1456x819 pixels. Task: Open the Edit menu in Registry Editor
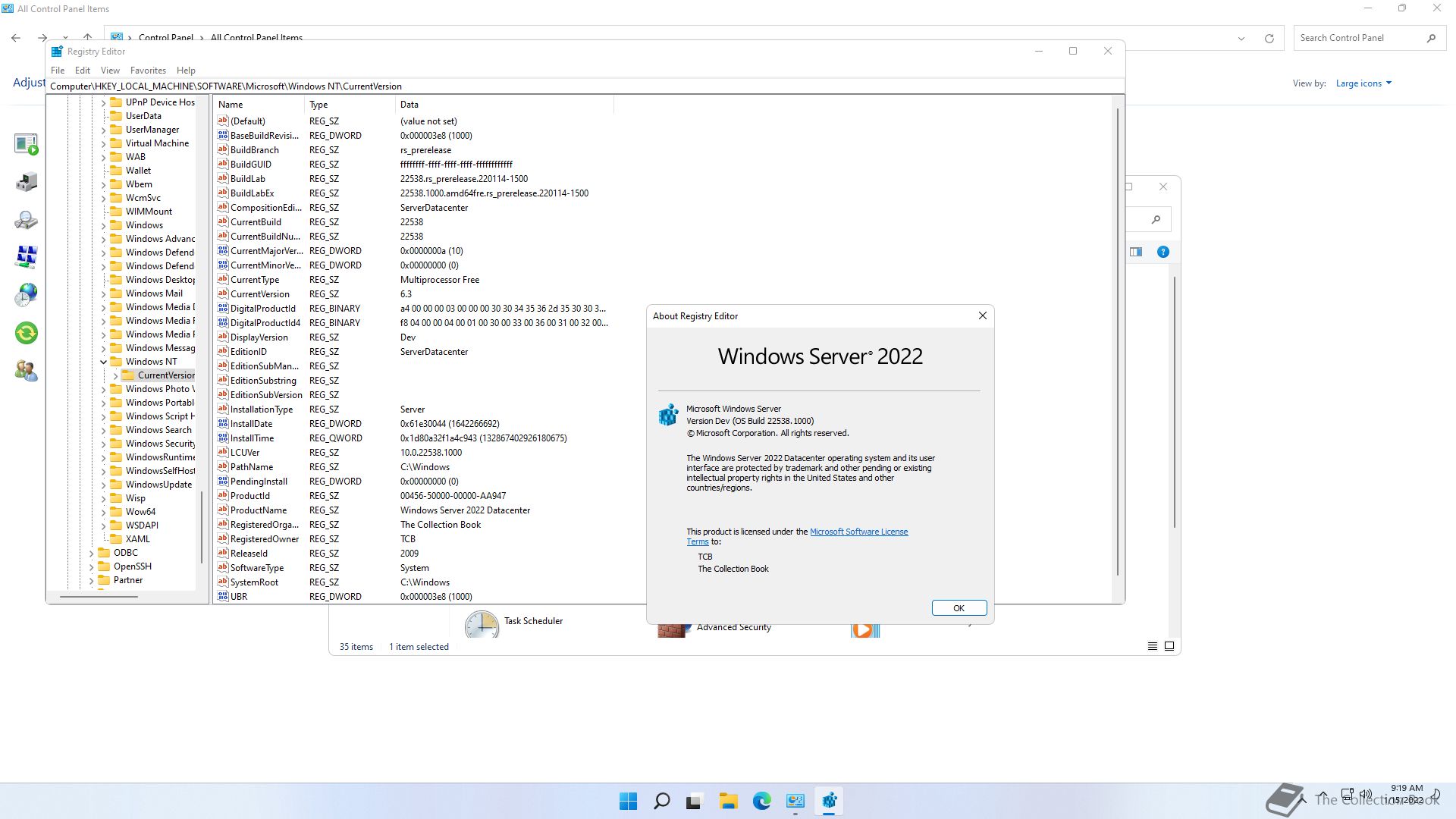83,70
